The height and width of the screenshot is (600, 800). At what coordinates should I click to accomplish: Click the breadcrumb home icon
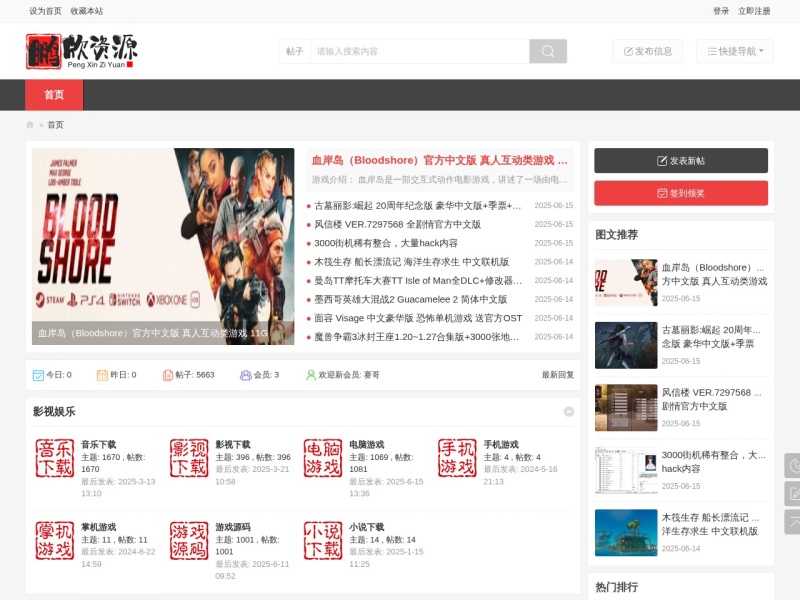tap(30, 125)
